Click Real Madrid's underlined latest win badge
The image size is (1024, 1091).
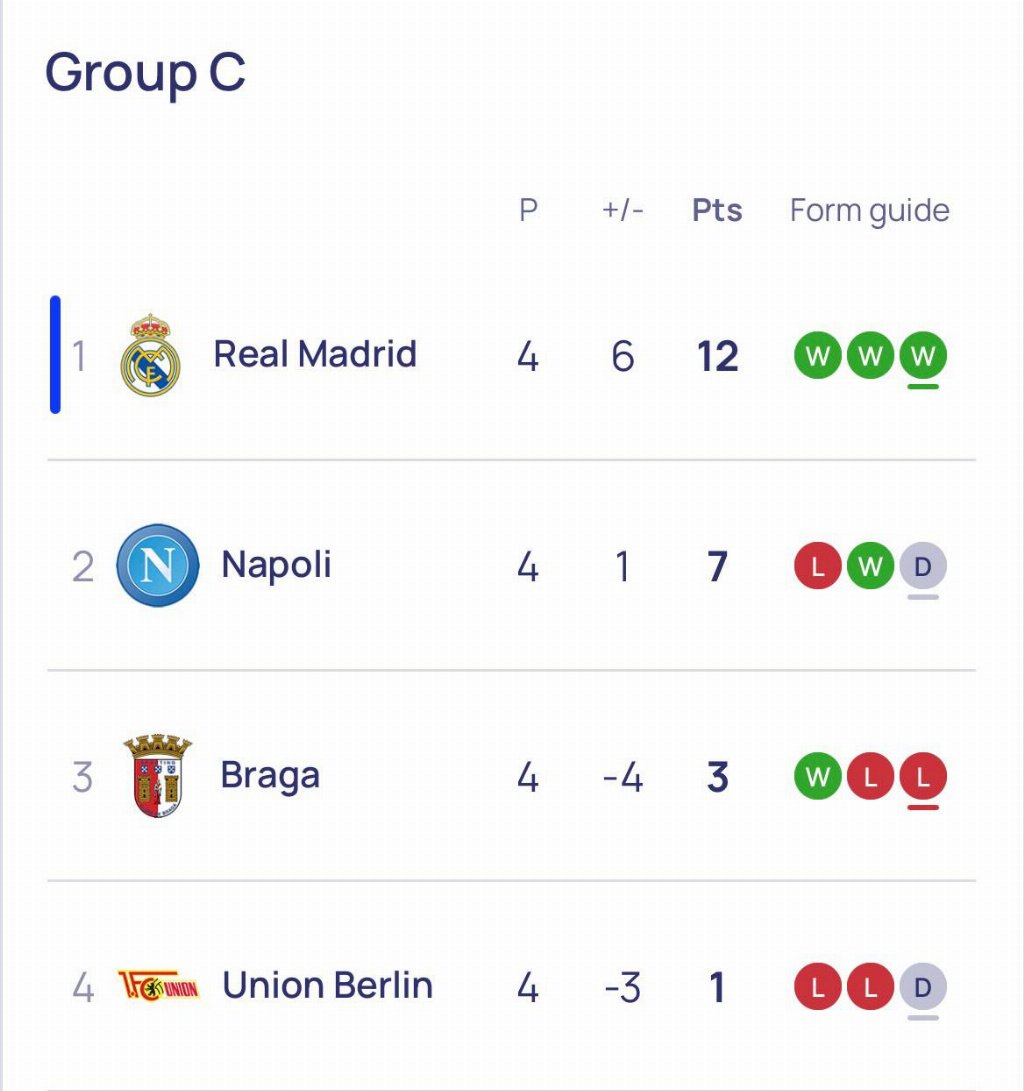point(922,356)
